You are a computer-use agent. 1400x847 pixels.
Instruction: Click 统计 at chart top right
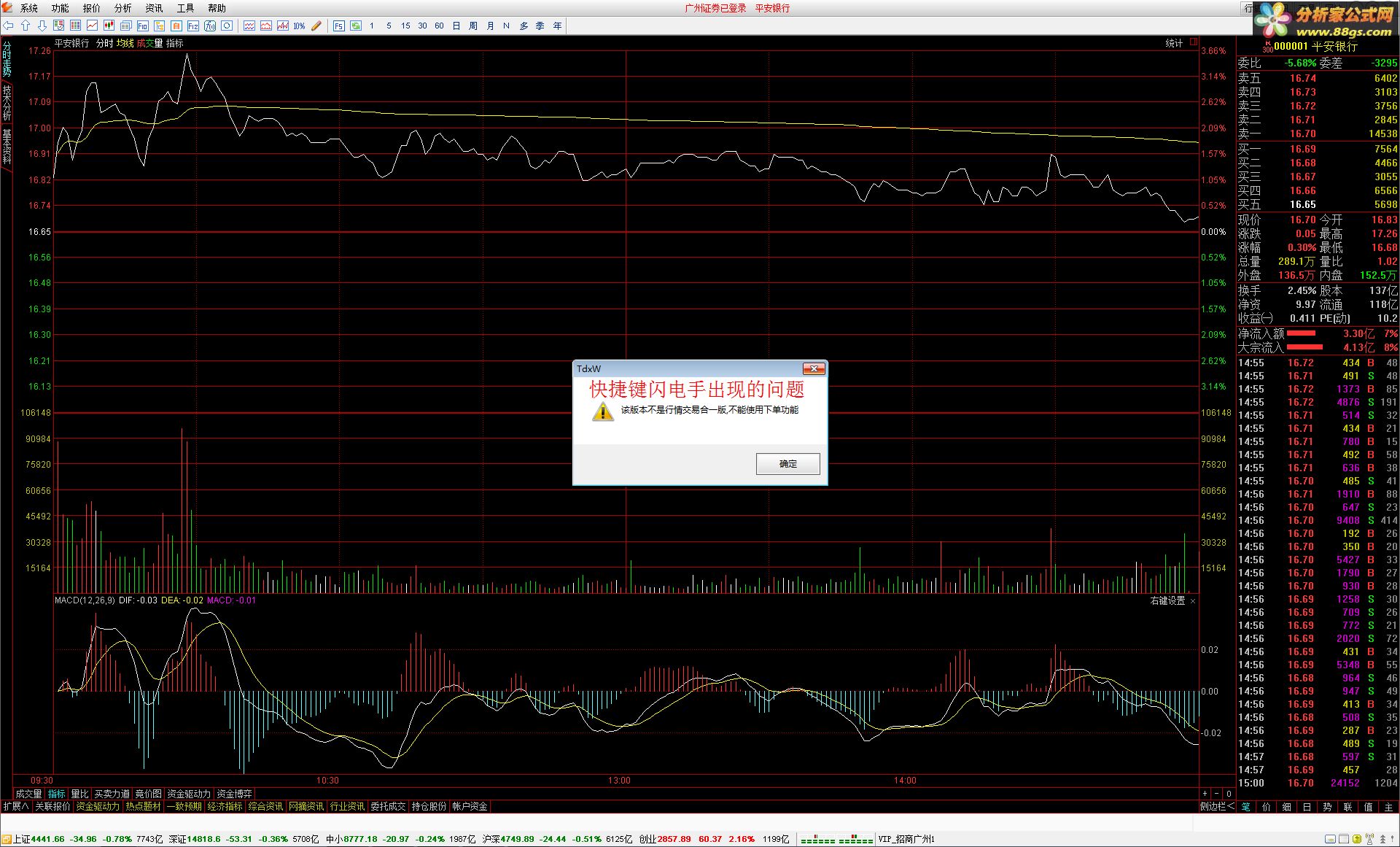click(x=1174, y=43)
